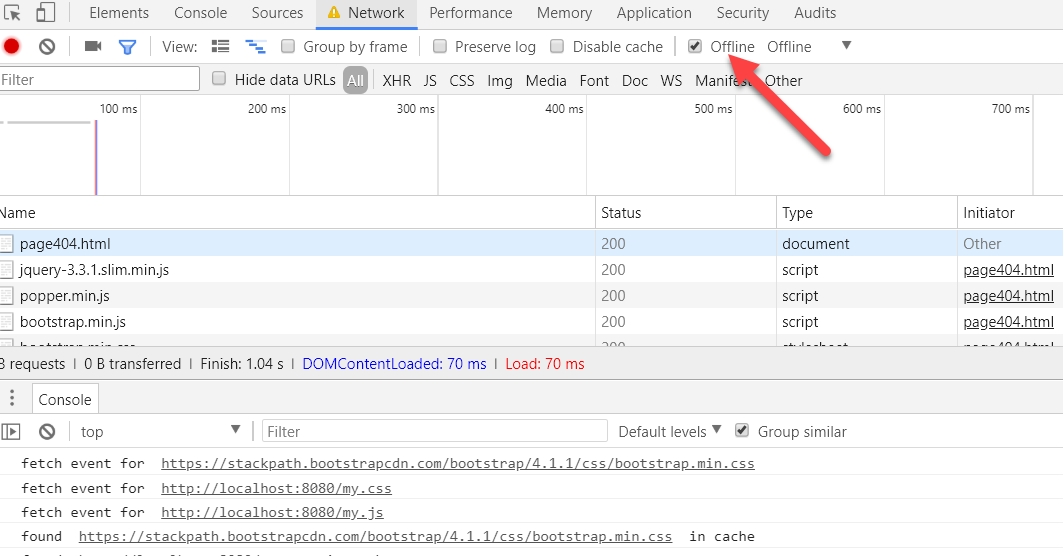This screenshot has height=556, width=1063.
Task: Clear the network log with the clear icon
Action: (x=47, y=46)
